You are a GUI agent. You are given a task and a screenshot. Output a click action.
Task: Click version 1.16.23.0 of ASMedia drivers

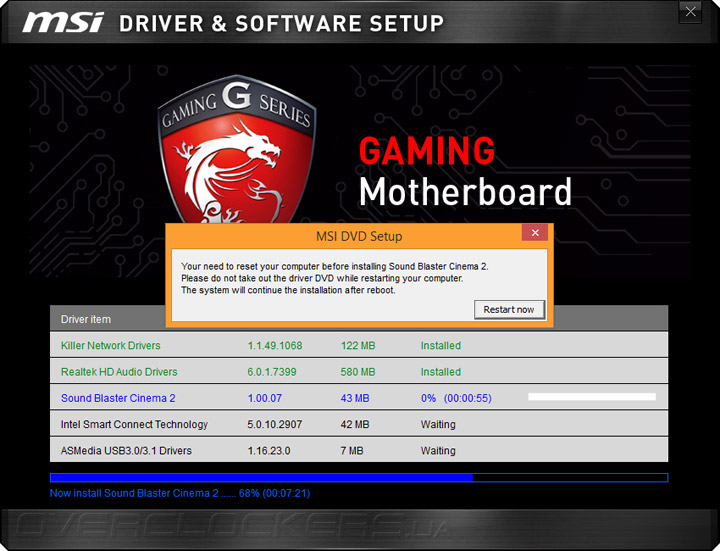(x=269, y=450)
